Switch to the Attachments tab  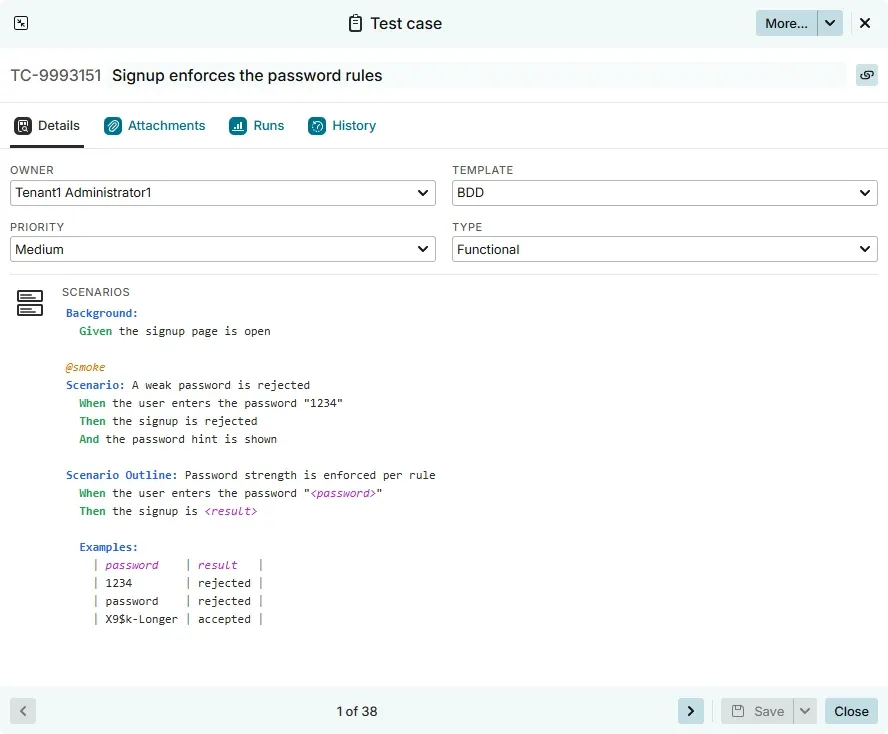pos(155,126)
